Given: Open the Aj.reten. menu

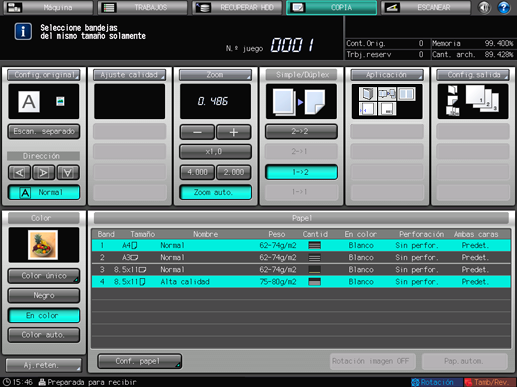Looking at the screenshot, I should pos(44,365).
